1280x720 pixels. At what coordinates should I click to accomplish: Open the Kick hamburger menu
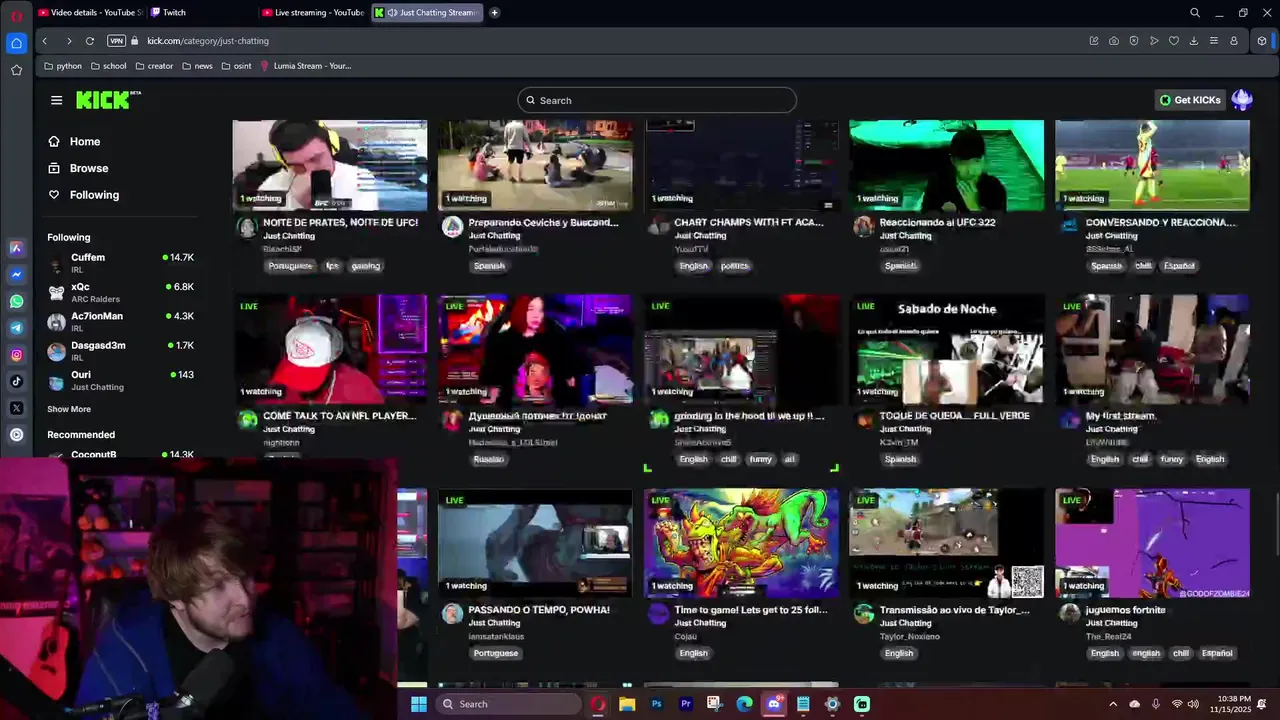pyautogui.click(x=56, y=100)
